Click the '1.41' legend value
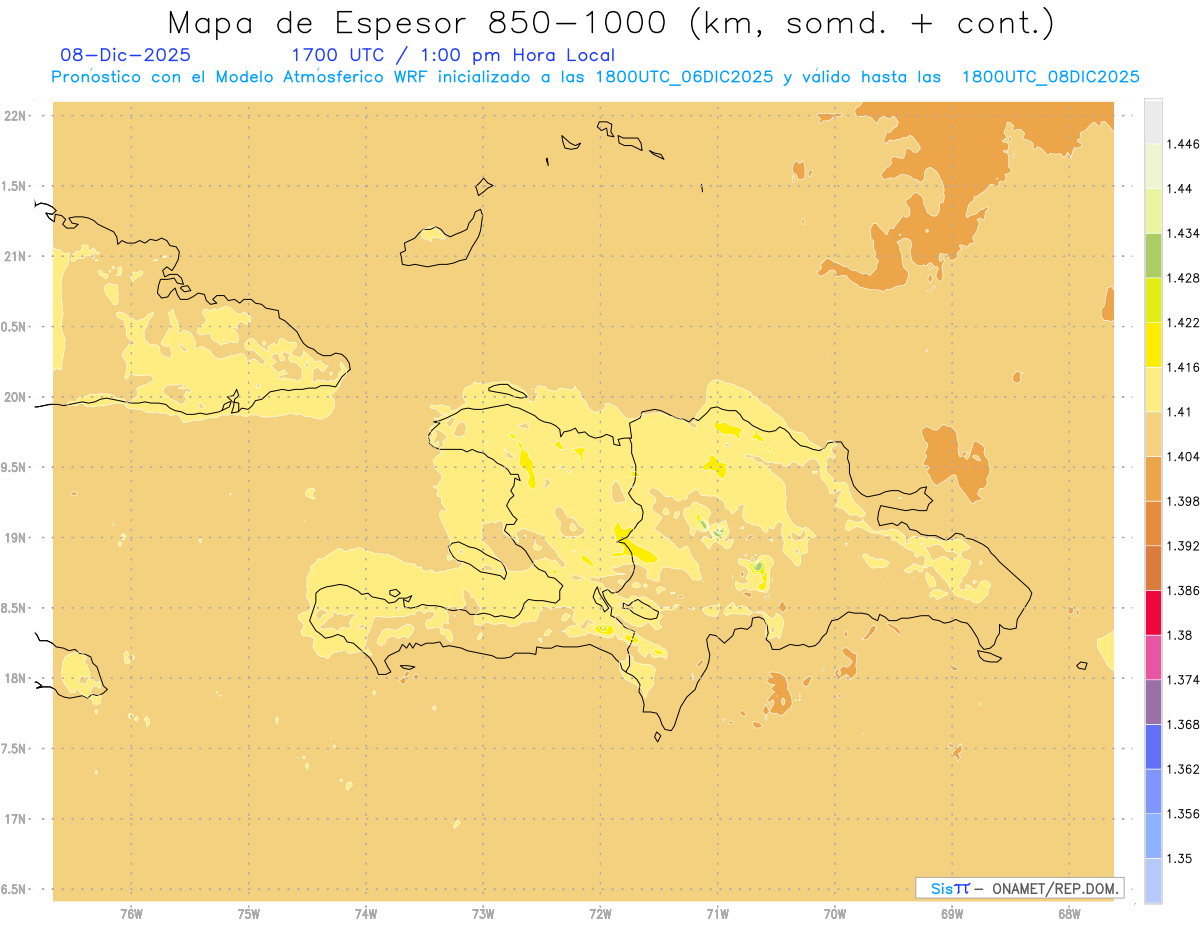The image size is (1200, 927). click(1179, 412)
